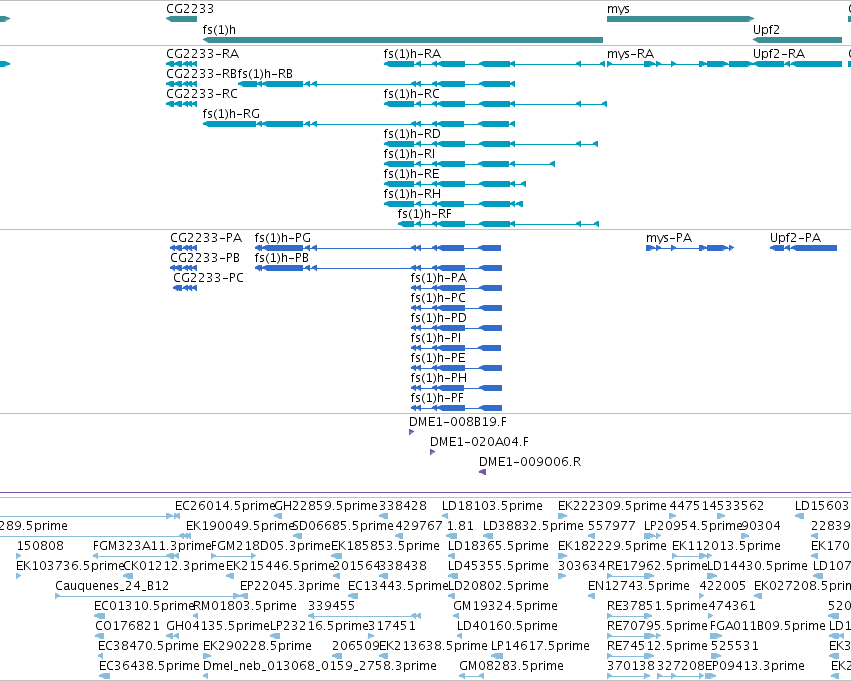Open protein label Upf2-PA
This screenshot has height=681, width=851.
795,238
